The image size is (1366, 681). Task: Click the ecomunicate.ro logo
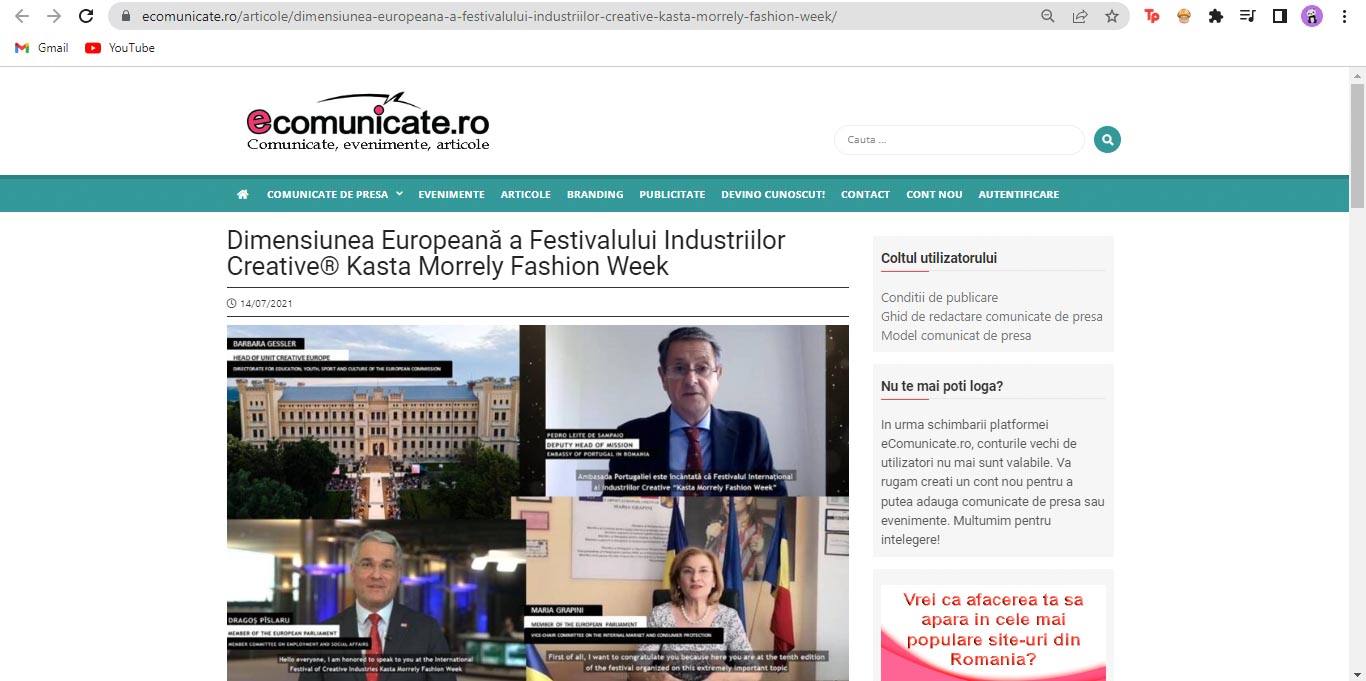(368, 122)
